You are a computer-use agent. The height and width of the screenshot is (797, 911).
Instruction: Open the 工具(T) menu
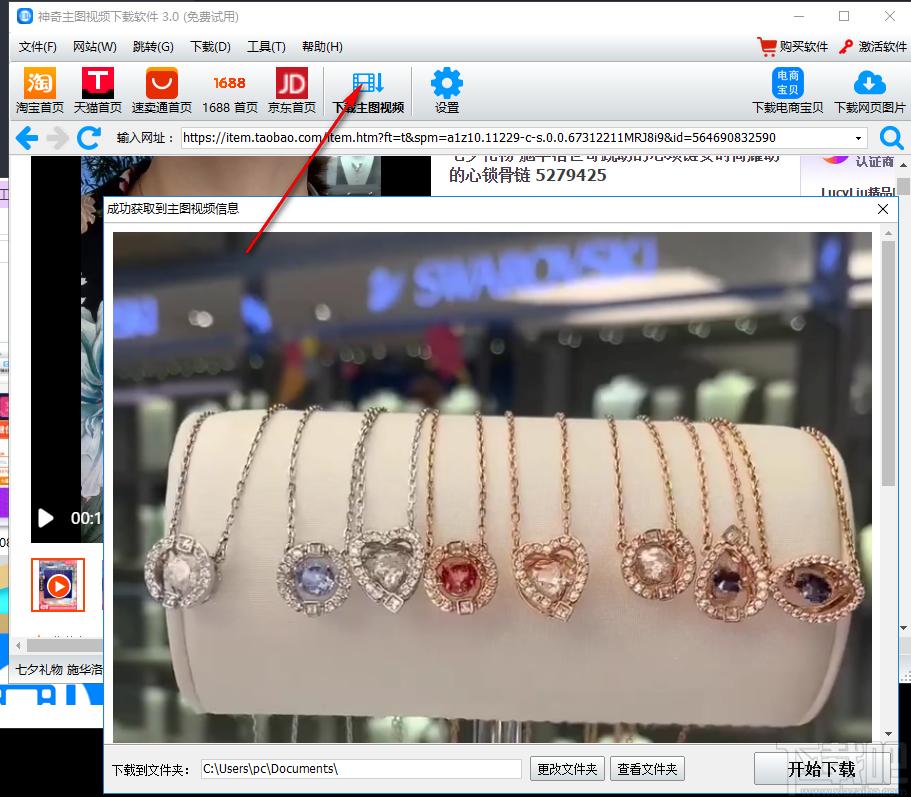point(266,47)
